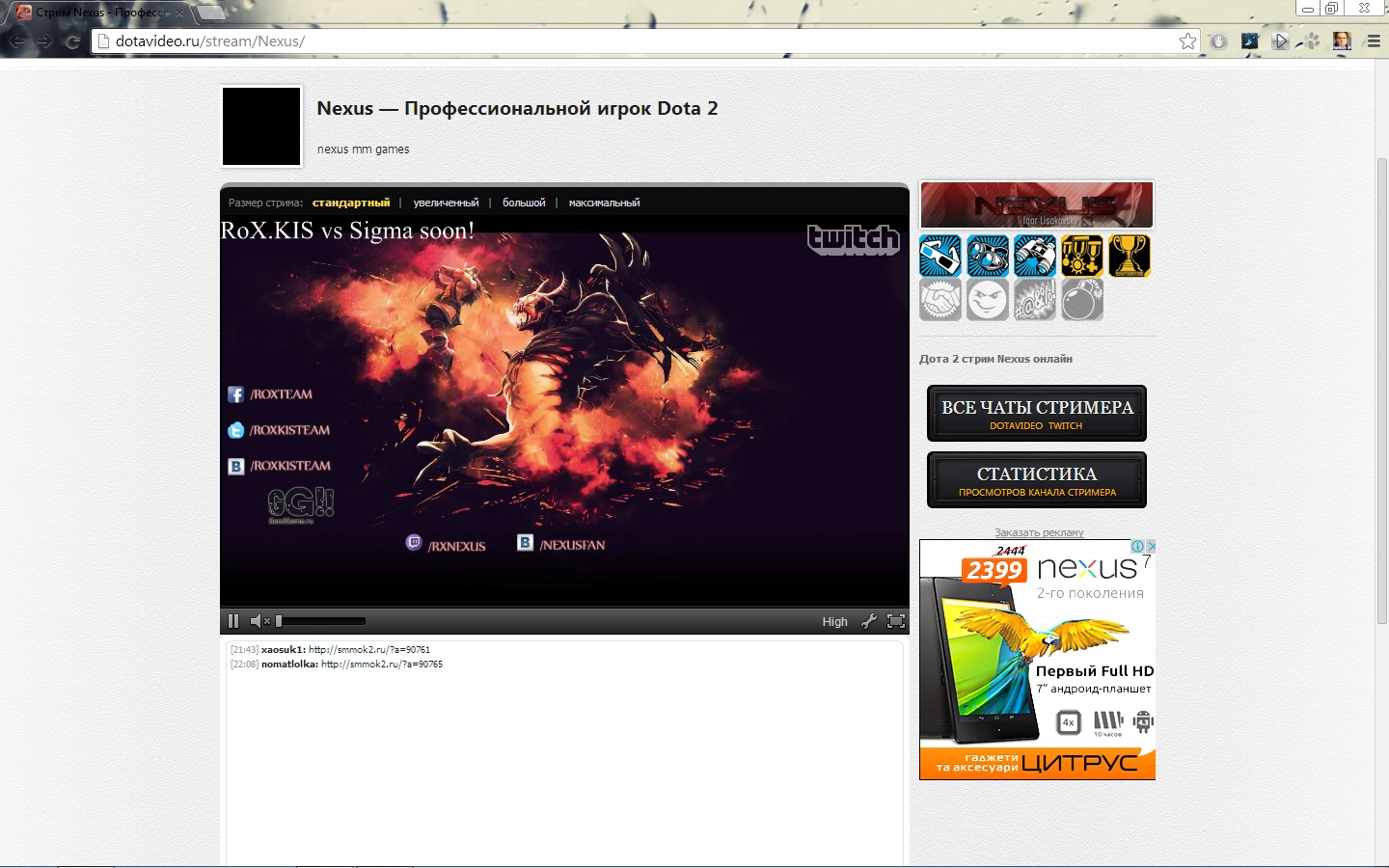Click the grey handshake badge
The image size is (1389, 868).
(940, 300)
